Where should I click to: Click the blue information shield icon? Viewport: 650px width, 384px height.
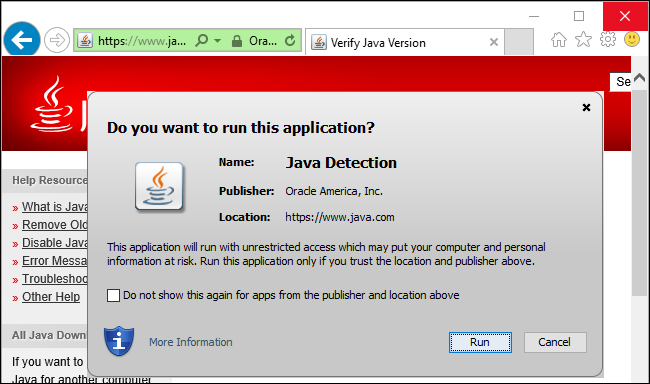click(119, 341)
